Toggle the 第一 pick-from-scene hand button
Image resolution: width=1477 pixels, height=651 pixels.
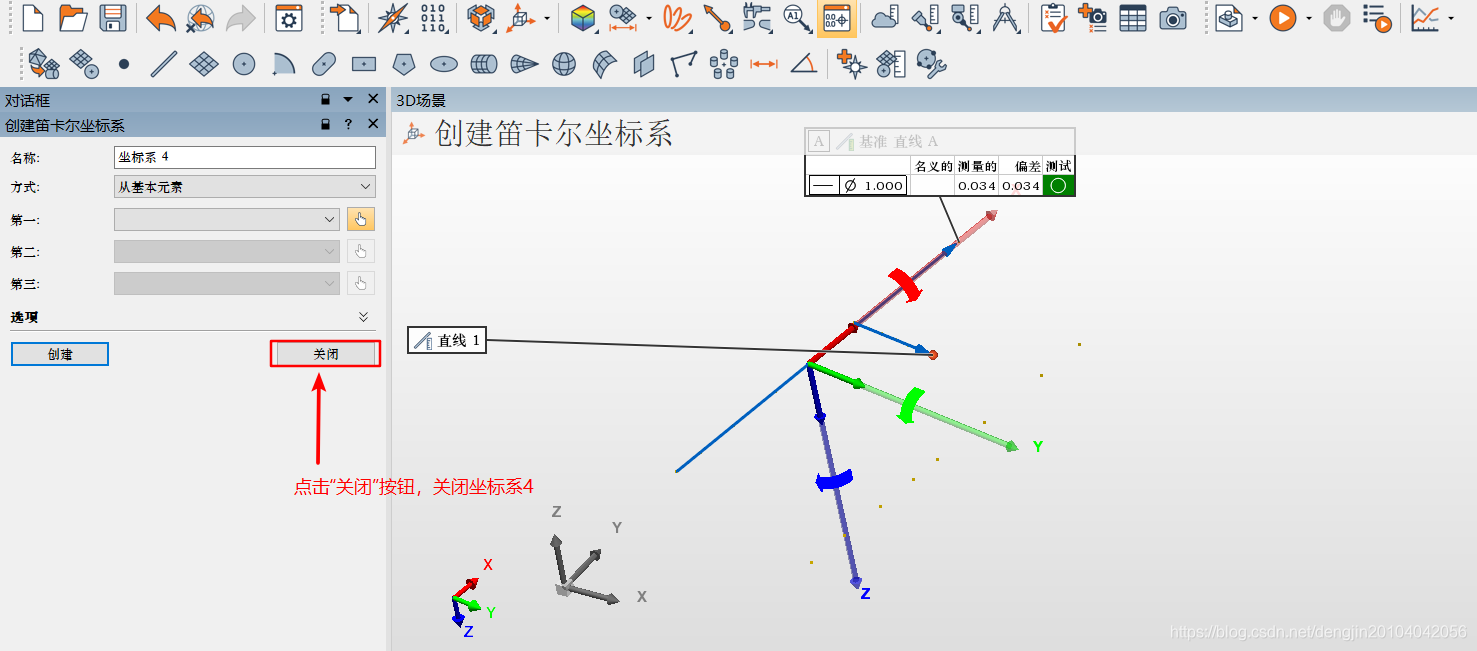point(361,219)
